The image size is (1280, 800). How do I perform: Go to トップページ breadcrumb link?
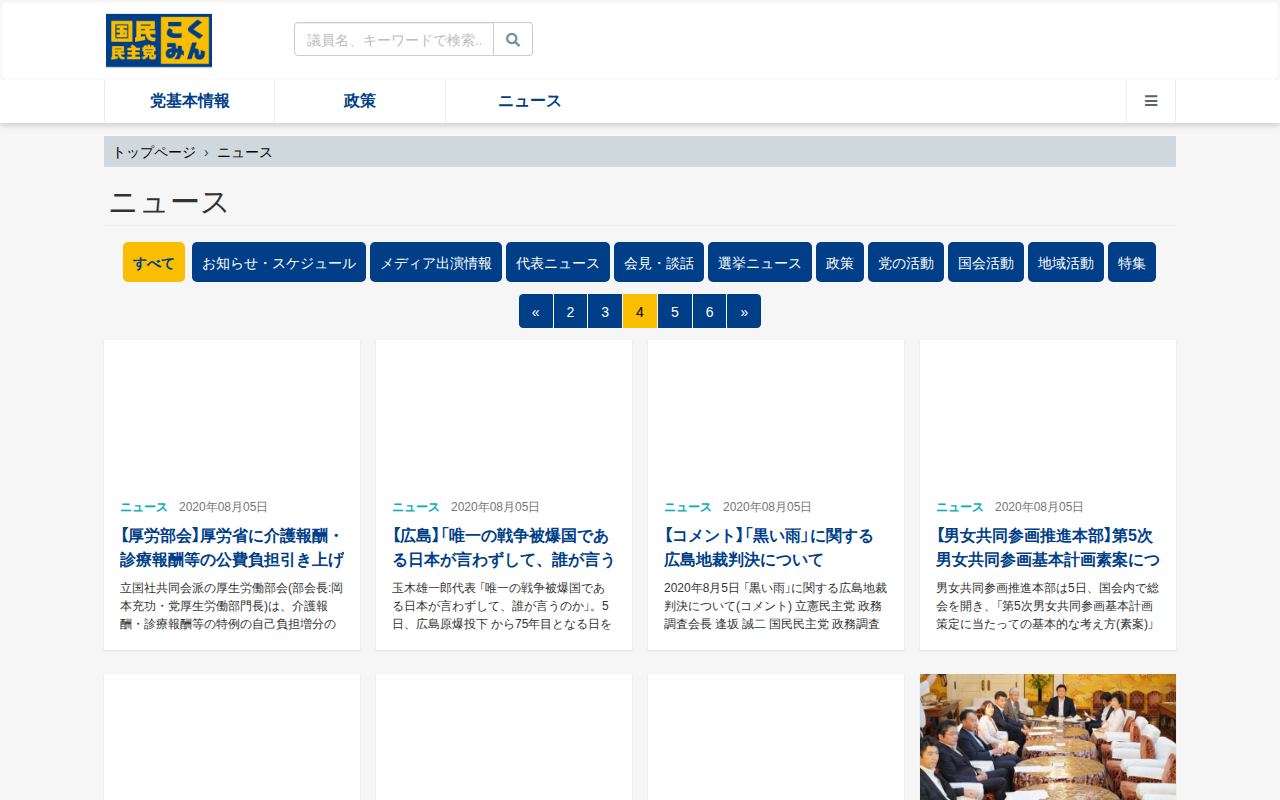tap(154, 152)
